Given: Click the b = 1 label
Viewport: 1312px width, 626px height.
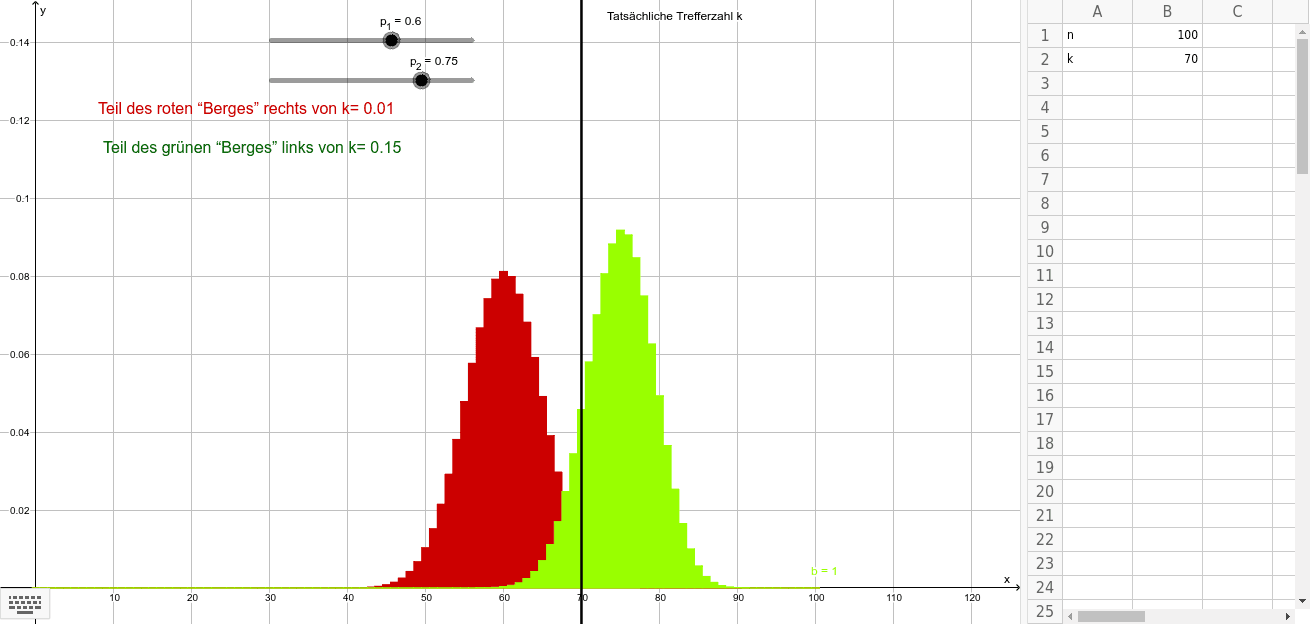Looking at the screenshot, I should [x=824, y=571].
